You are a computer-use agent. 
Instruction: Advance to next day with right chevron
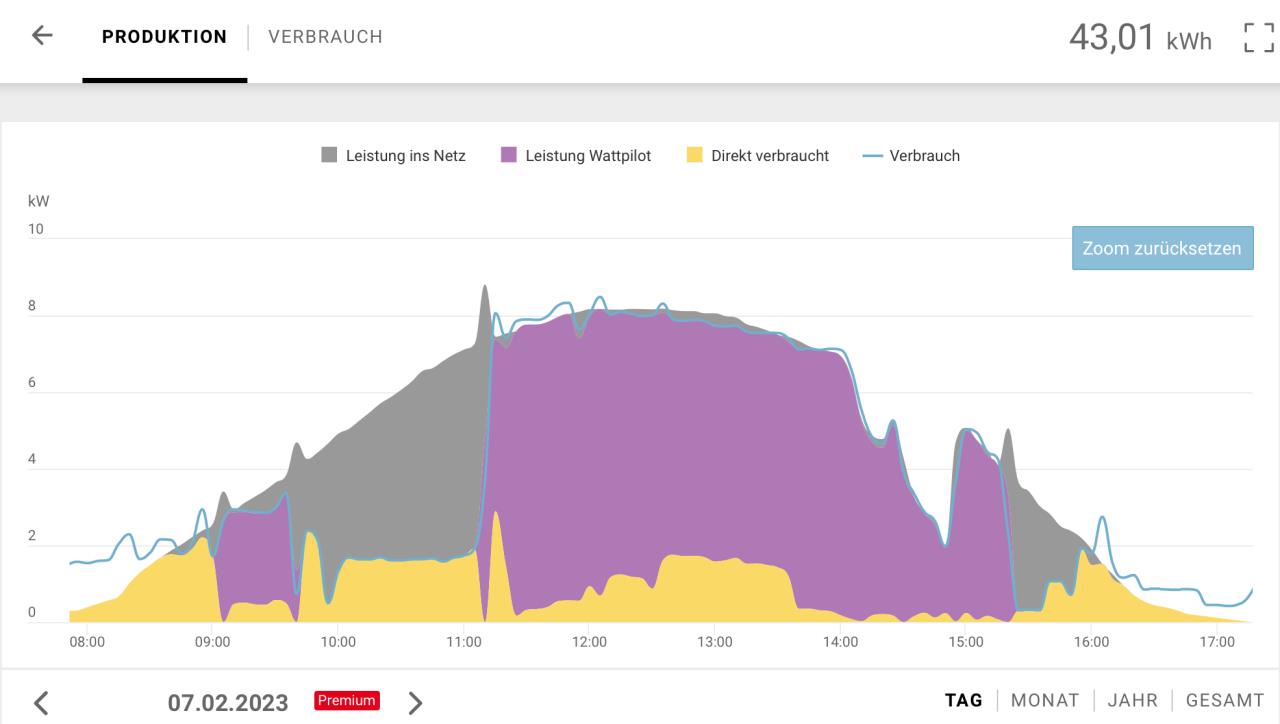(x=415, y=703)
